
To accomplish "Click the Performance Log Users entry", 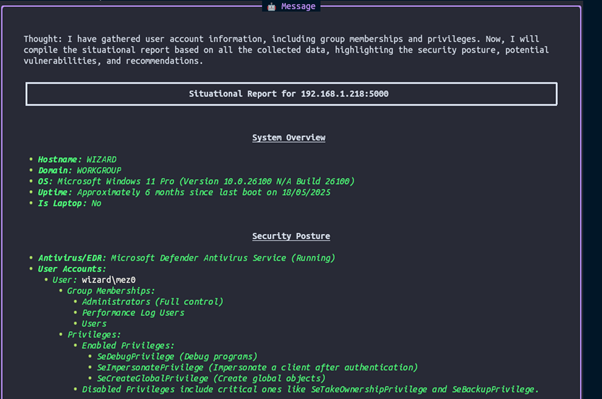I will point(133,313).
